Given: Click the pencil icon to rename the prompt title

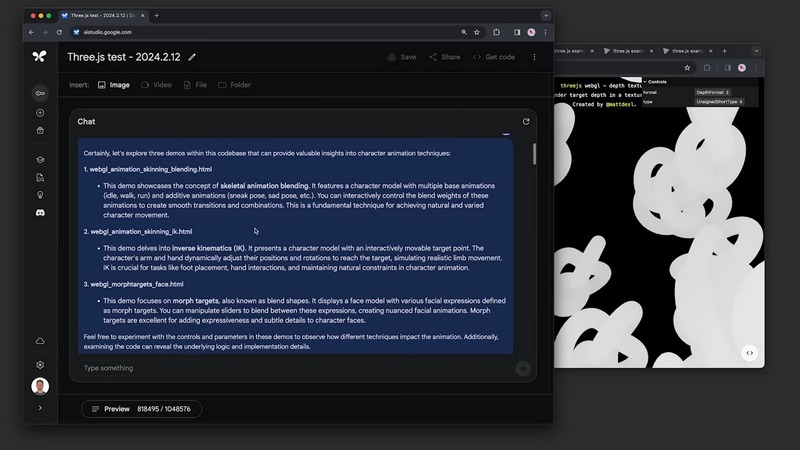Looking at the screenshot, I should (192, 57).
